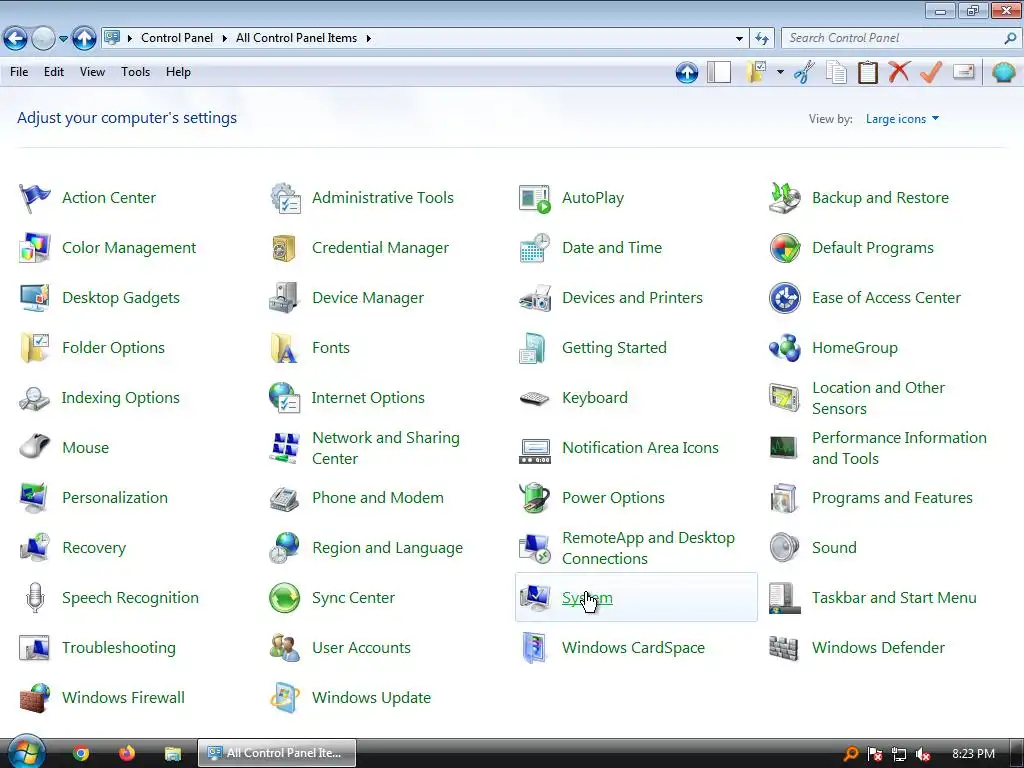This screenshot has width=1024, height=768.
Task: Click the Windows Defender wall icon
Action: 784,648
